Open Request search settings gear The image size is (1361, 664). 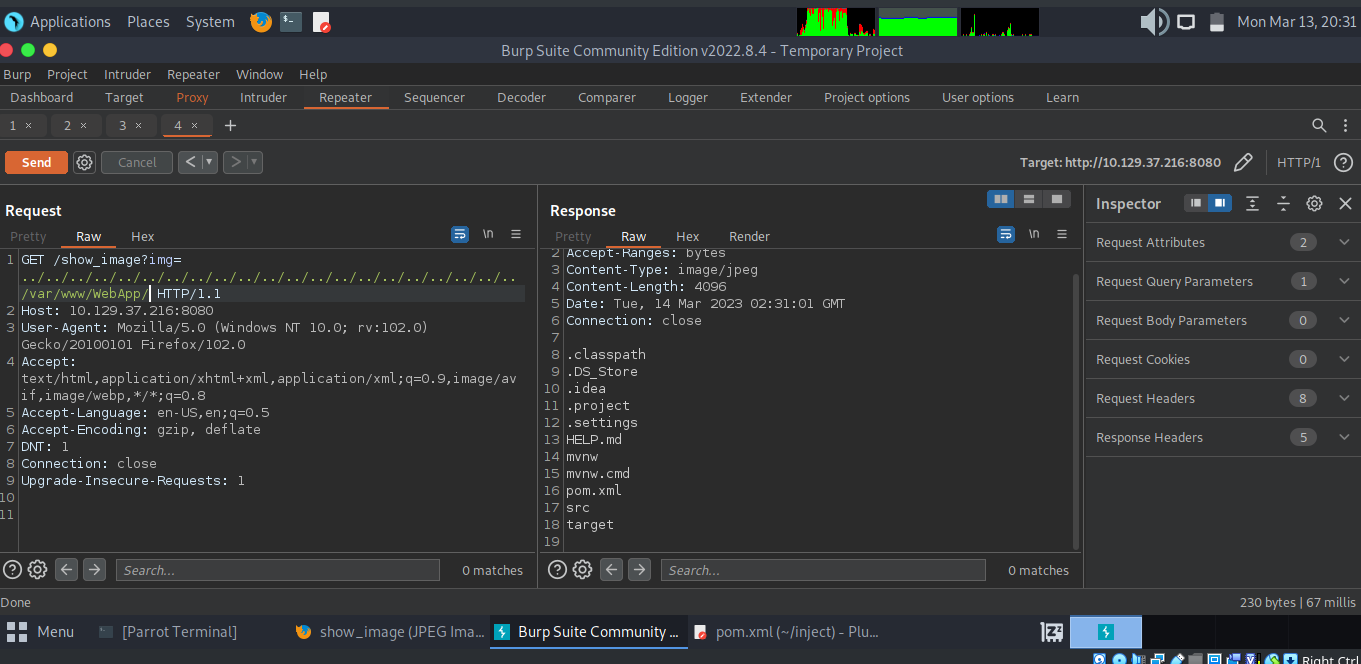coord(37,570)
